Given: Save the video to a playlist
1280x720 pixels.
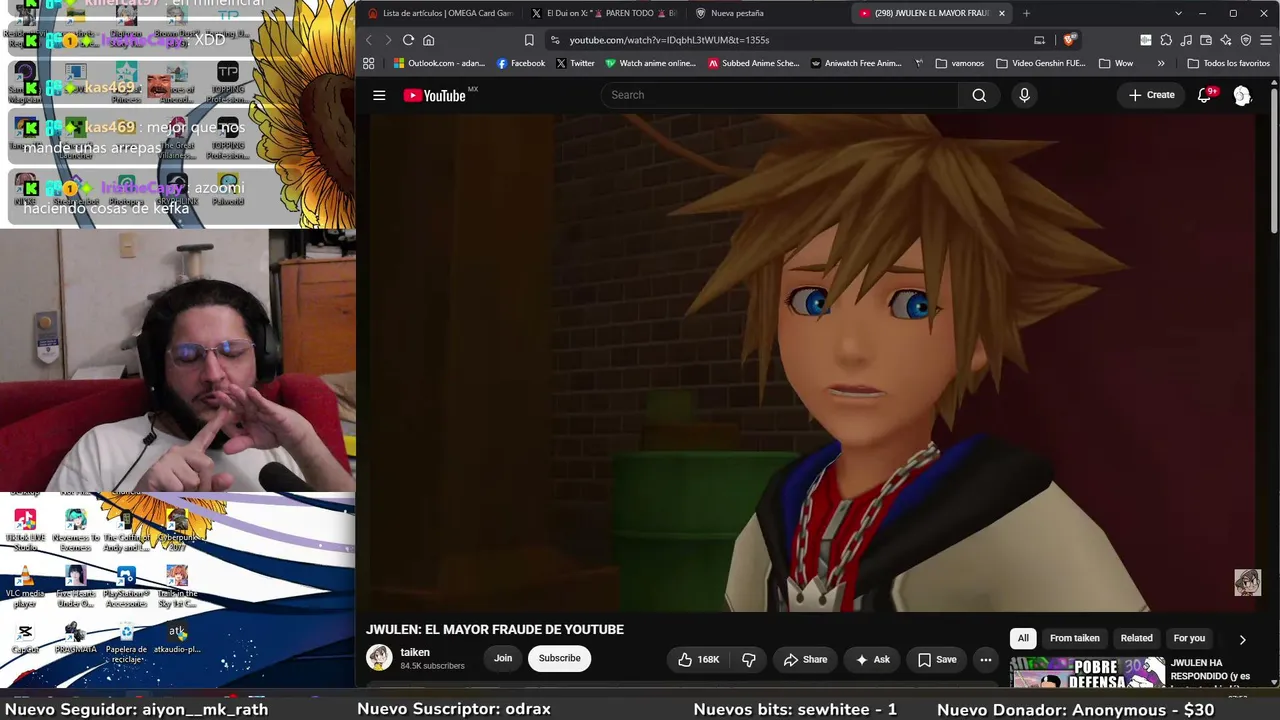Looking at the screenshot, I should pyautogui.click(x=937, y=659).
